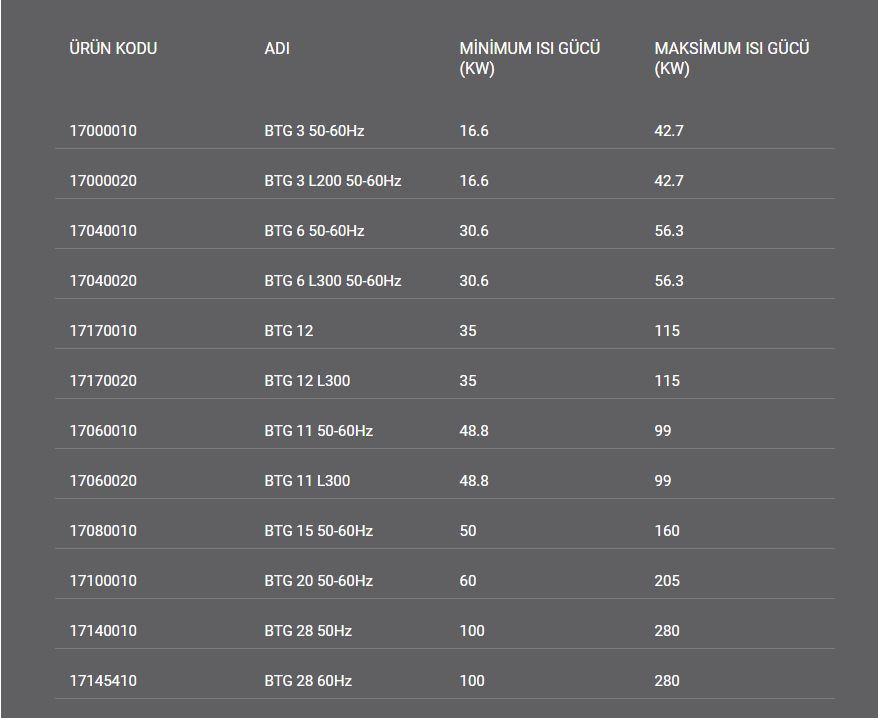Click product code 17040010
Screen dimensions: 878x718
(x=103, y=231)
